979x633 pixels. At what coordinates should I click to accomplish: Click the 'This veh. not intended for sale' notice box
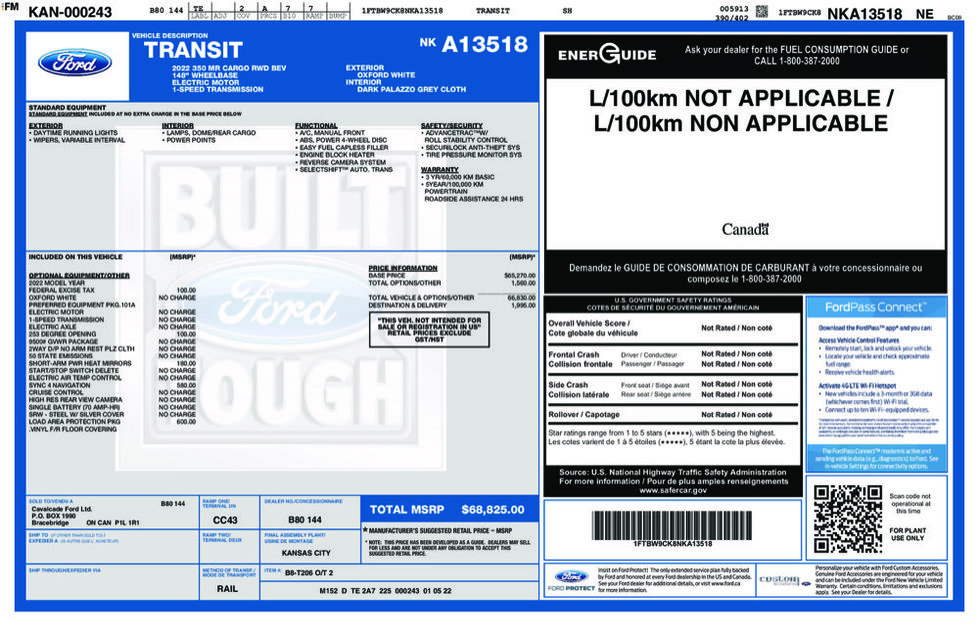[x=430, y=330]
